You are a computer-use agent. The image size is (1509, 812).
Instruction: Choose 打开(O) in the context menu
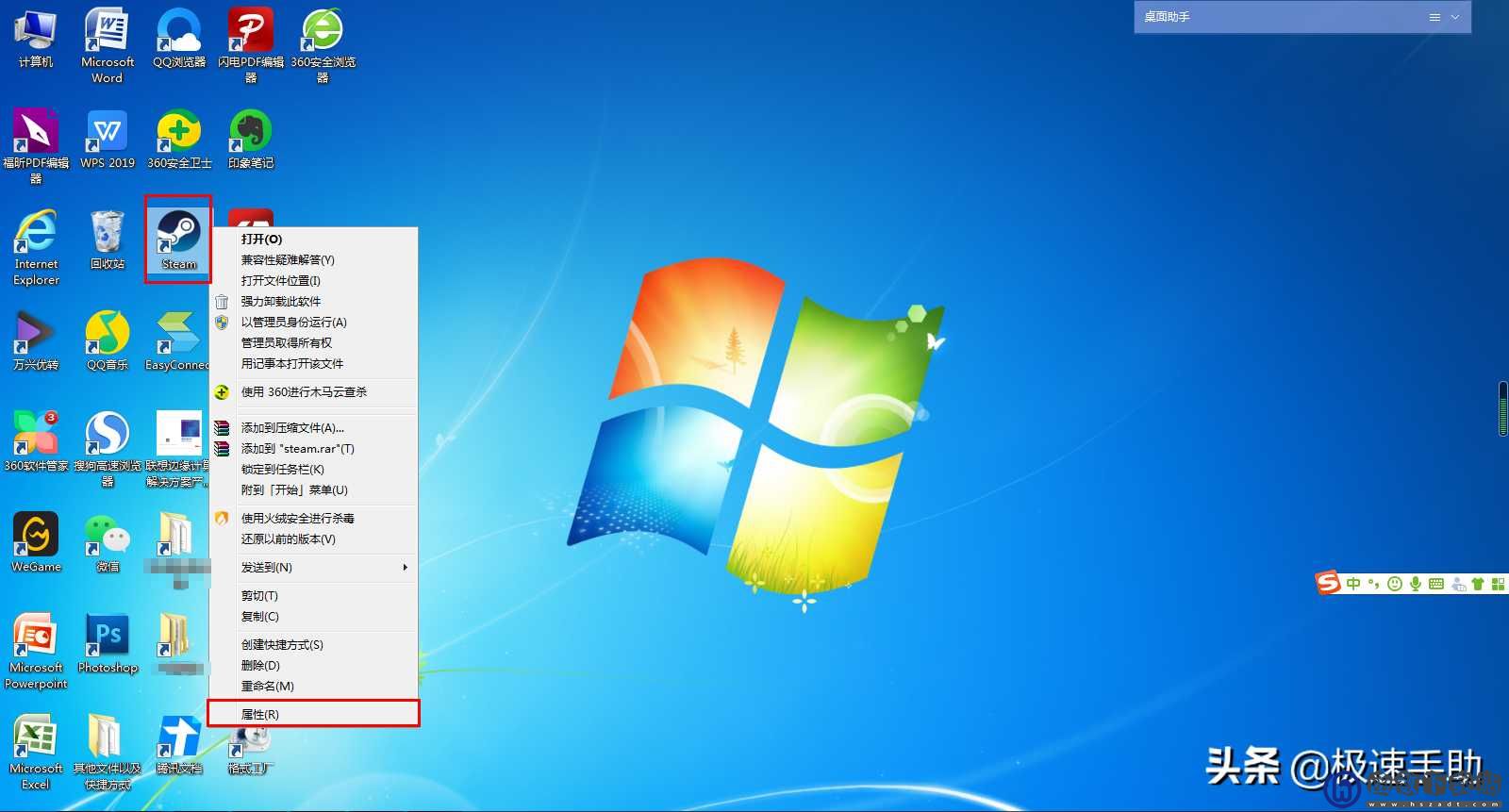pyautogui.click(x=314, y=240)
